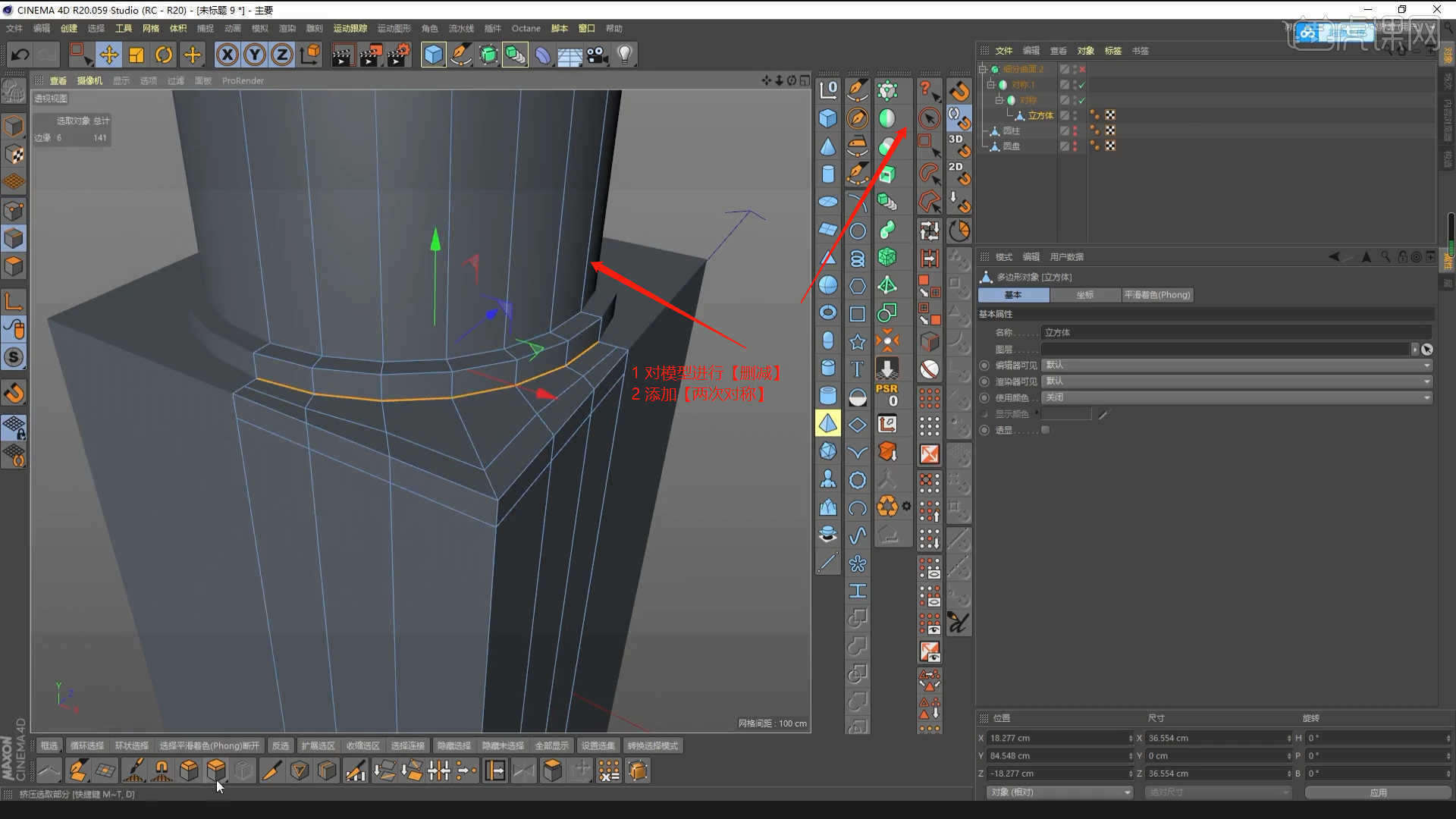Toggle the Y axis lock
The height and width of the screenshot is (819, 1456).
coord(255,55)
